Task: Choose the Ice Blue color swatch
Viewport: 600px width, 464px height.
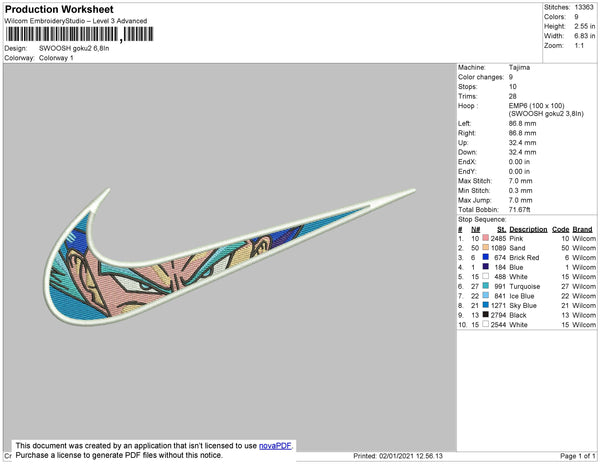Action: tap(486, 295)
